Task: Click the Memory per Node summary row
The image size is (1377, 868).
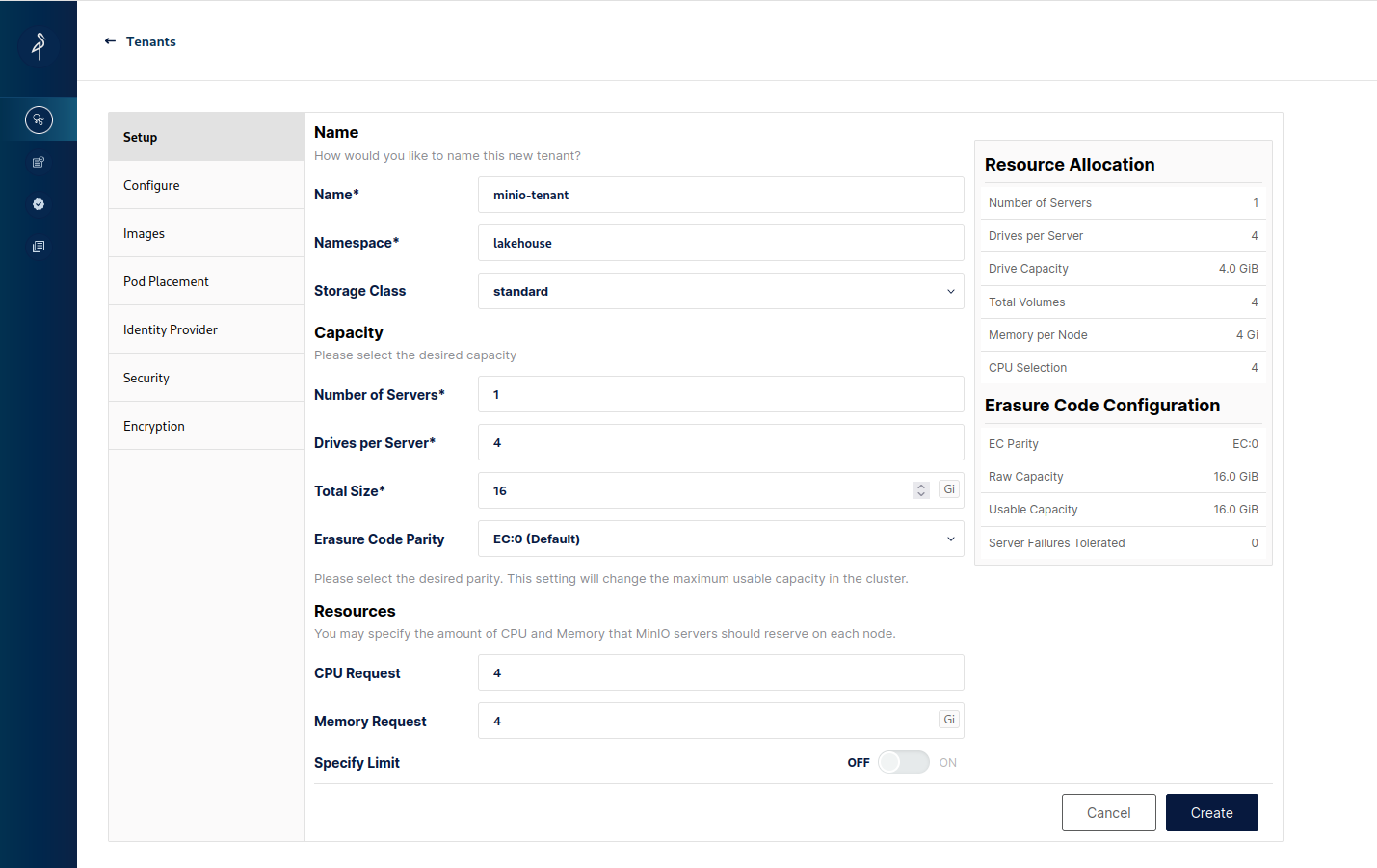Action: 1124,335
